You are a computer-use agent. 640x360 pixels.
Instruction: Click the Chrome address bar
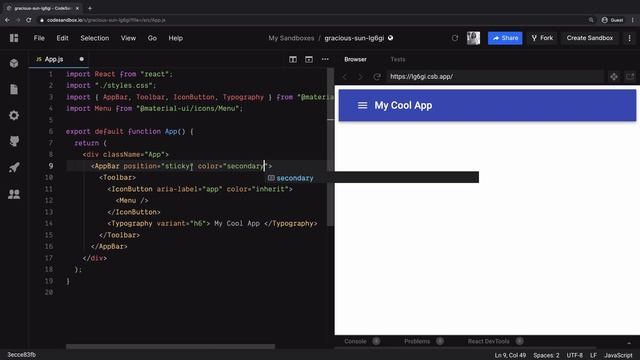click(x=310, y=20)
